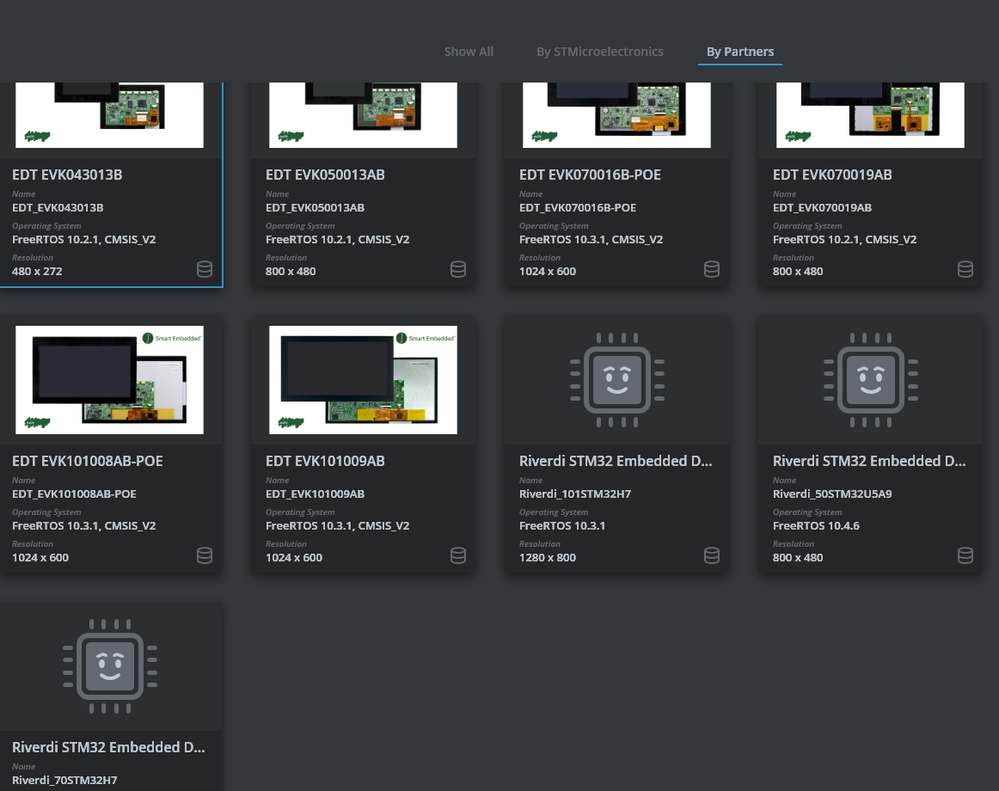
Task: Click the database icon on EDT EVK043013B card
Action: coord(204,269)
